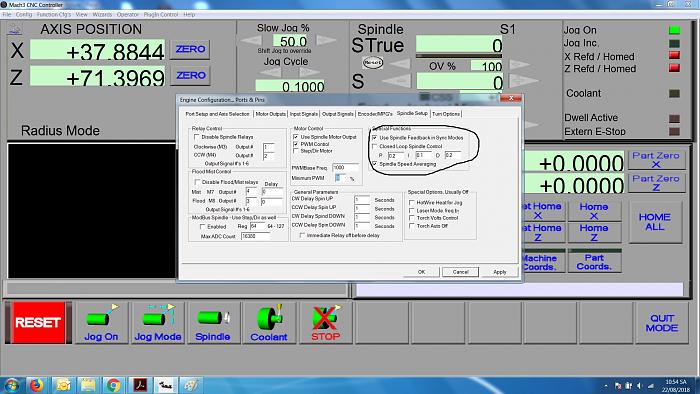Check HotWire Heat for Jog option
This screenshot has height=394, width=700.
[412, 203]
